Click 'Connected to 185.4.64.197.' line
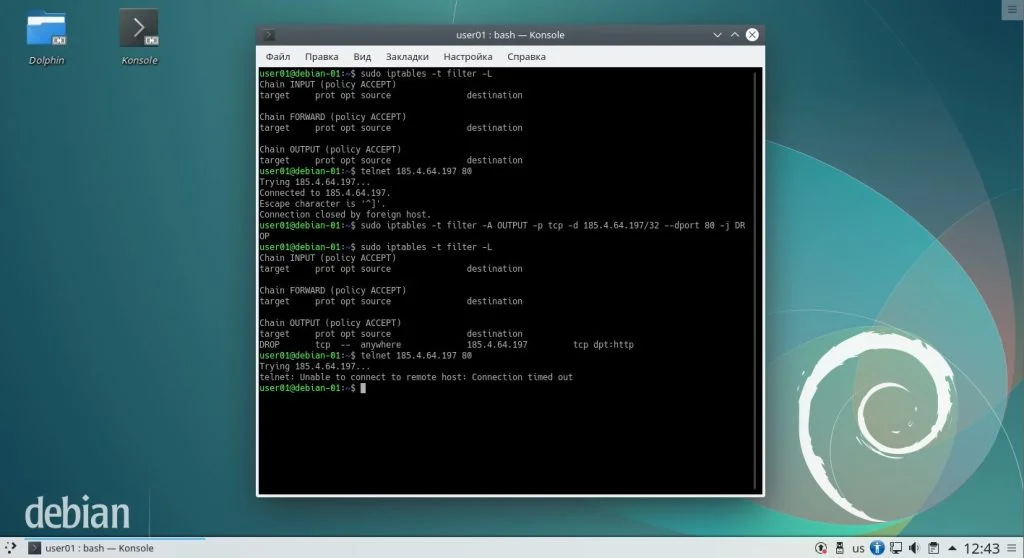Screen dimensions: 1024x558 pyautogui.click(x=325, y=193)
